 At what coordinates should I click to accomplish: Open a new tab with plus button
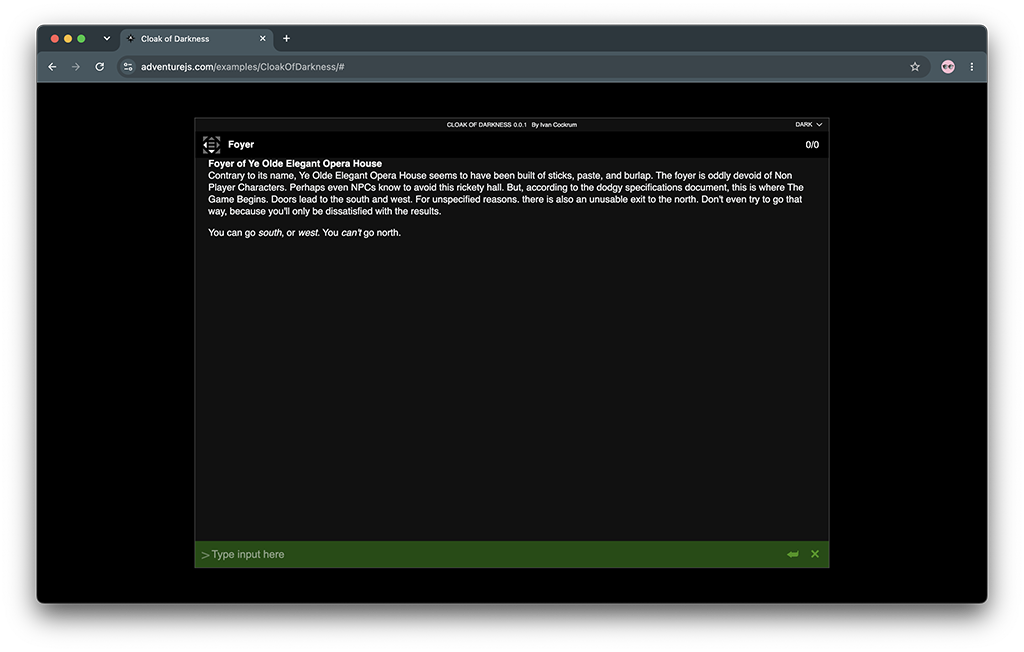(x=286, y=39)
